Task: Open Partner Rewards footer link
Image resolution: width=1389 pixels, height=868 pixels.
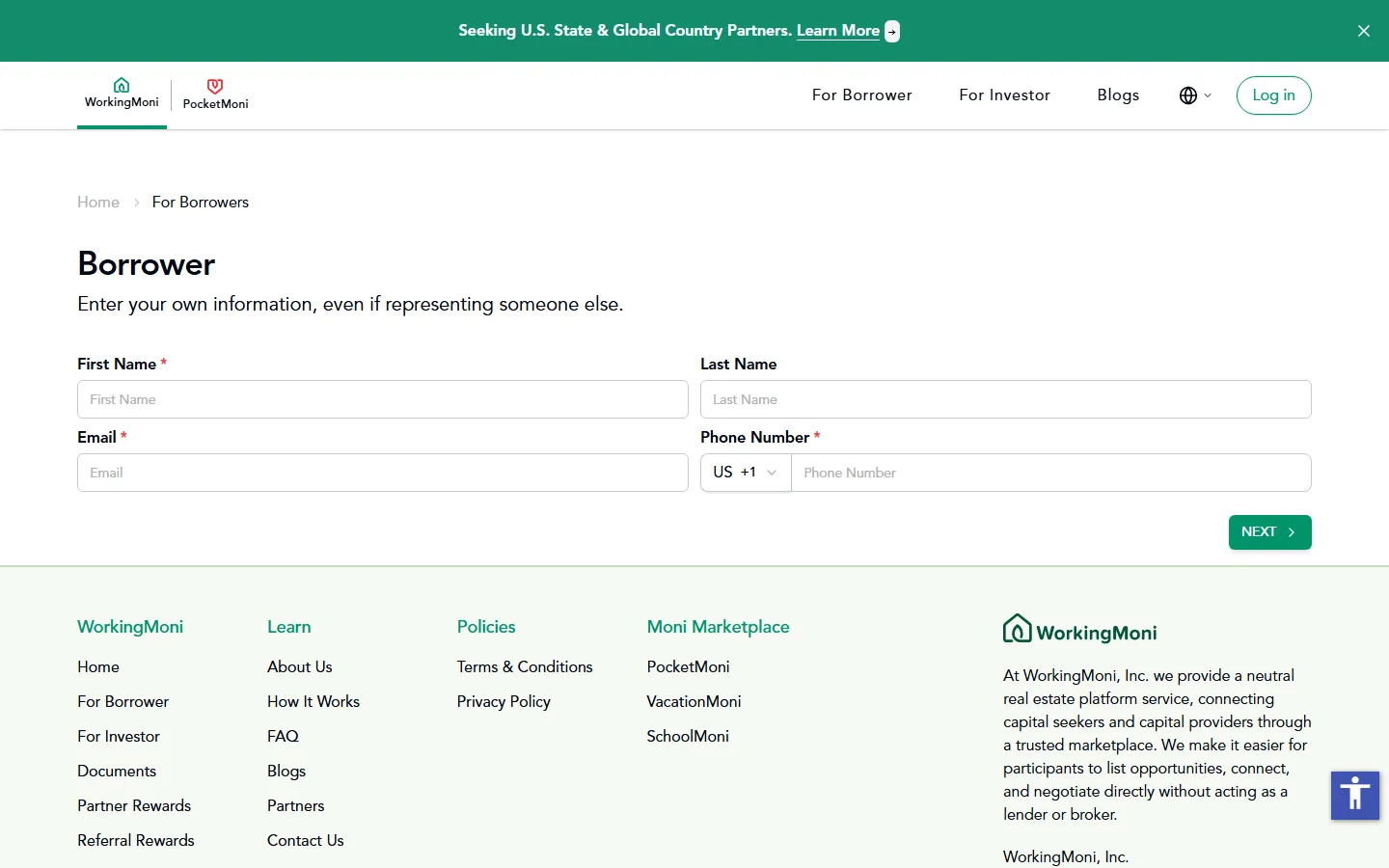Action: pos(134,805)
